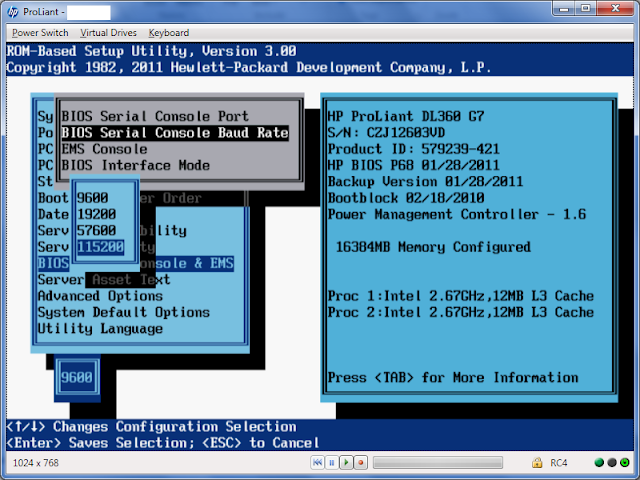Click the Proc 1 Intel 2.67GHz line
Image resolution: width=640 pixels, height=480 pixels.
click(460, 296)
